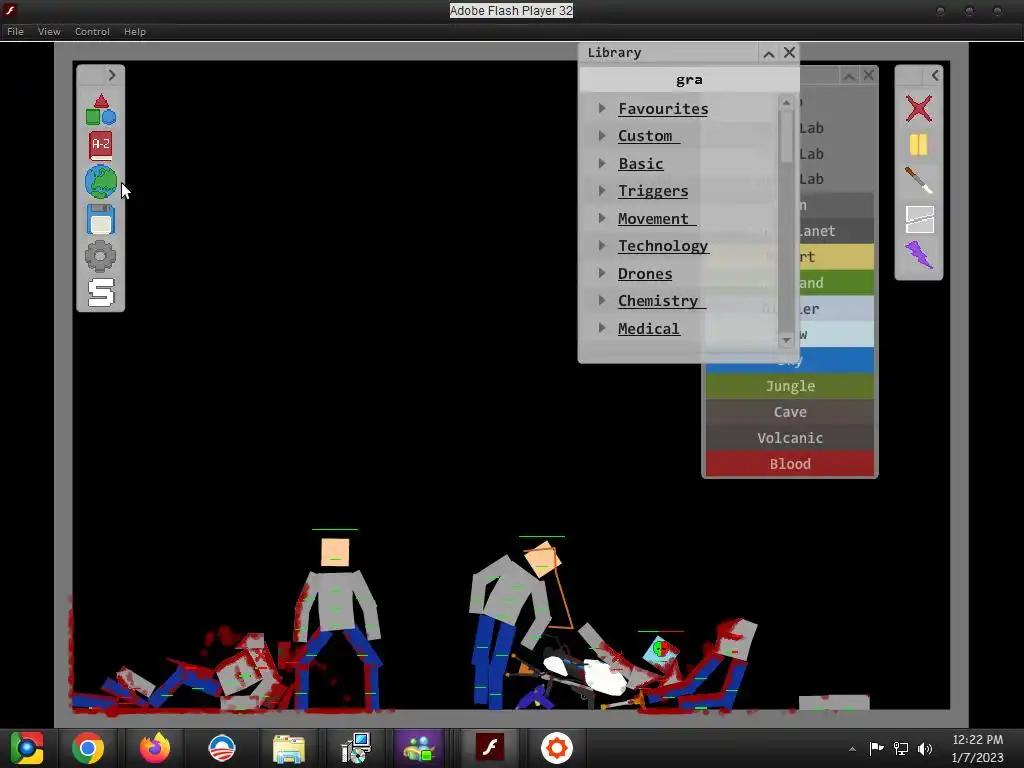This screenshot has width=1024, height=768.
Task: Close the Library panel
Action: (789, 53)
